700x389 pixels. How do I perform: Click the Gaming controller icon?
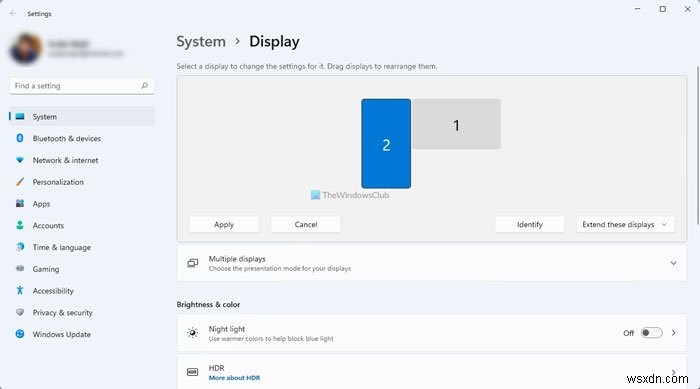coord(20,268)
